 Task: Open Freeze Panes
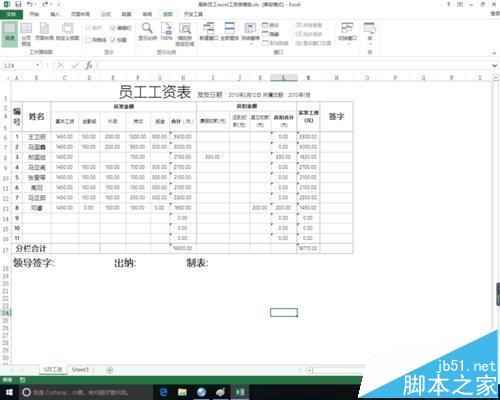coord(250,33)
